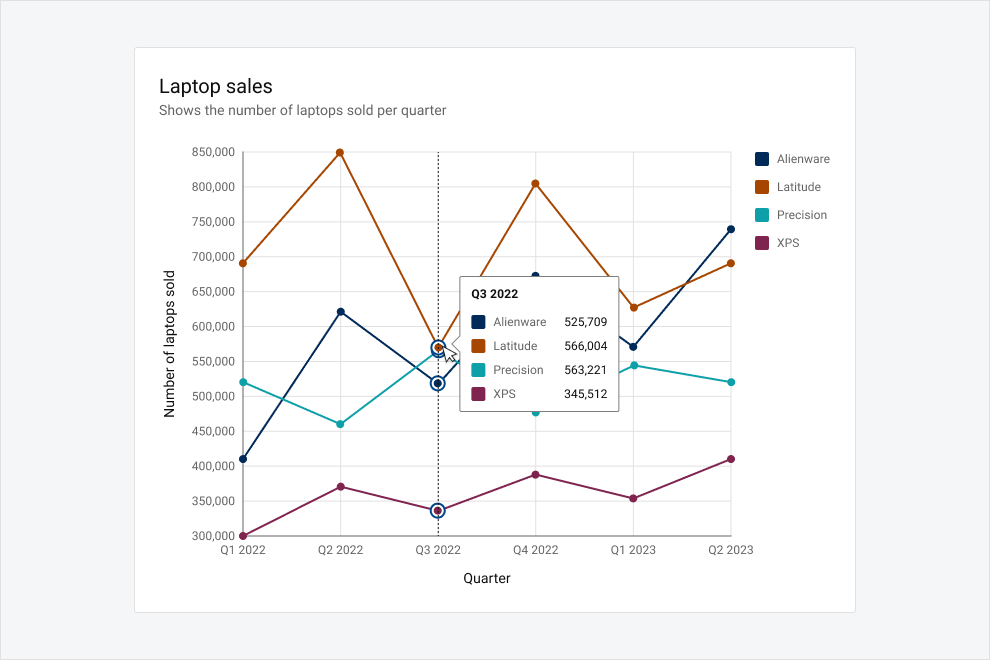Click the Precision swatch inside the tooltip
The height and width of the screenshot is (660, 990).
click(478, 370)
